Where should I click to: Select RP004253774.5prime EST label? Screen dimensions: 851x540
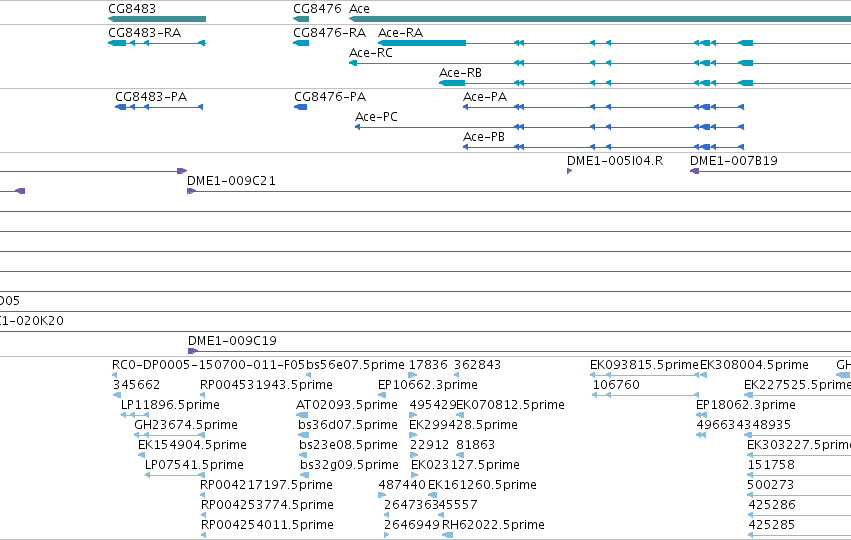pyautogui.click(x=267, y=505)
